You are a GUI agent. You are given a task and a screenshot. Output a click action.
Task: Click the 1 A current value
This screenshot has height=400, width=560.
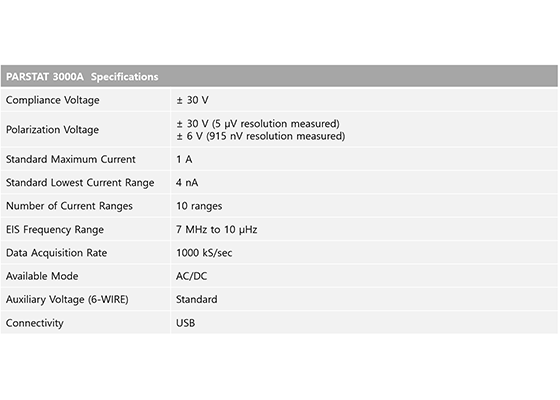(184, 159)
